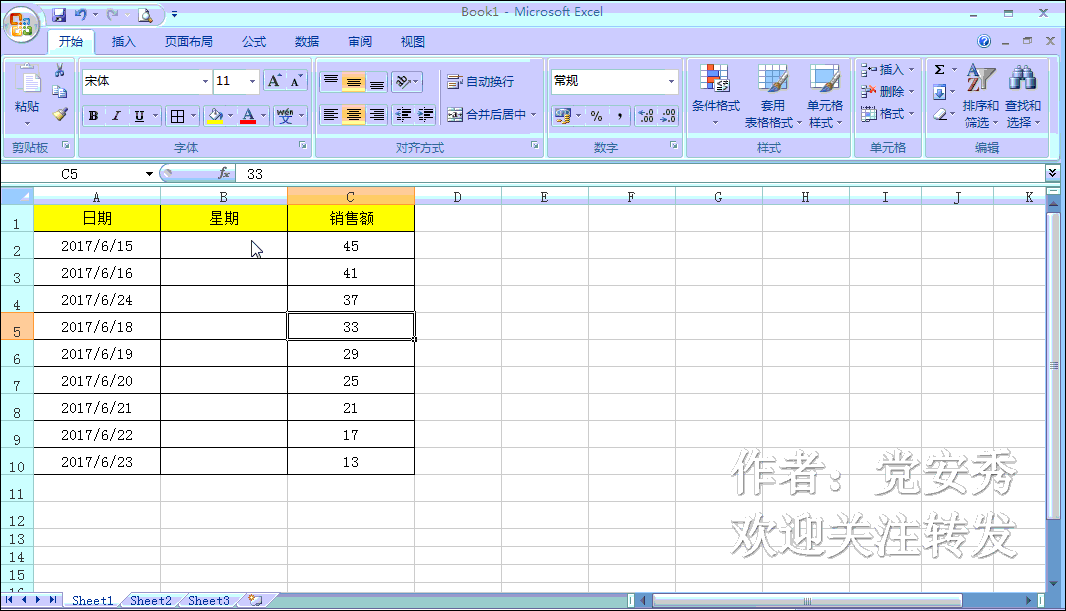The height and width of the screenshot is (611, 1066).
Task: Open 套用表格格式 table styles menu
Action: [x=772, y=96]
